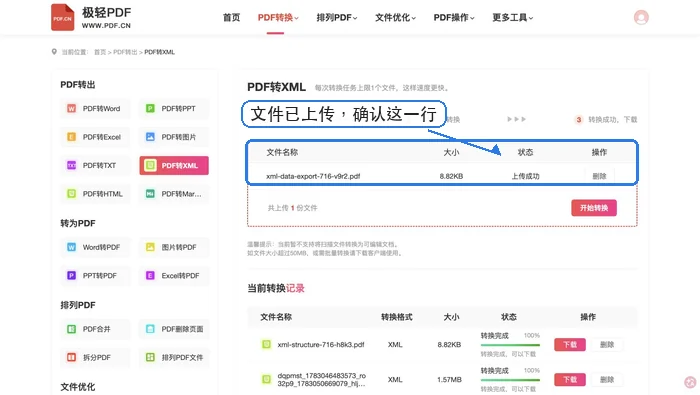700x395 pixels.
Task: Open Word转PDF in the sidebar
Action: 95,247
